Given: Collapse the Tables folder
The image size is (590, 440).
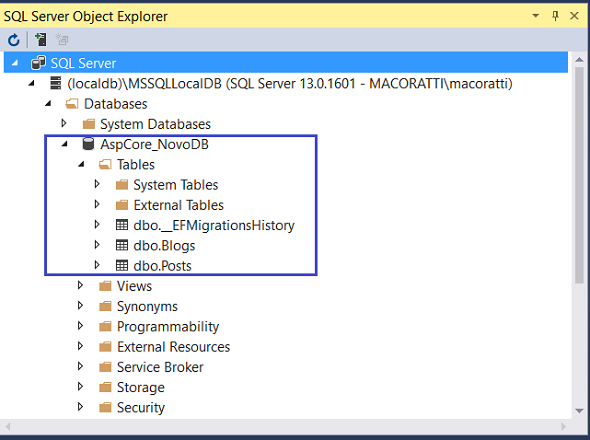Looking at the screenshot, I should click(x=81, y=164).
